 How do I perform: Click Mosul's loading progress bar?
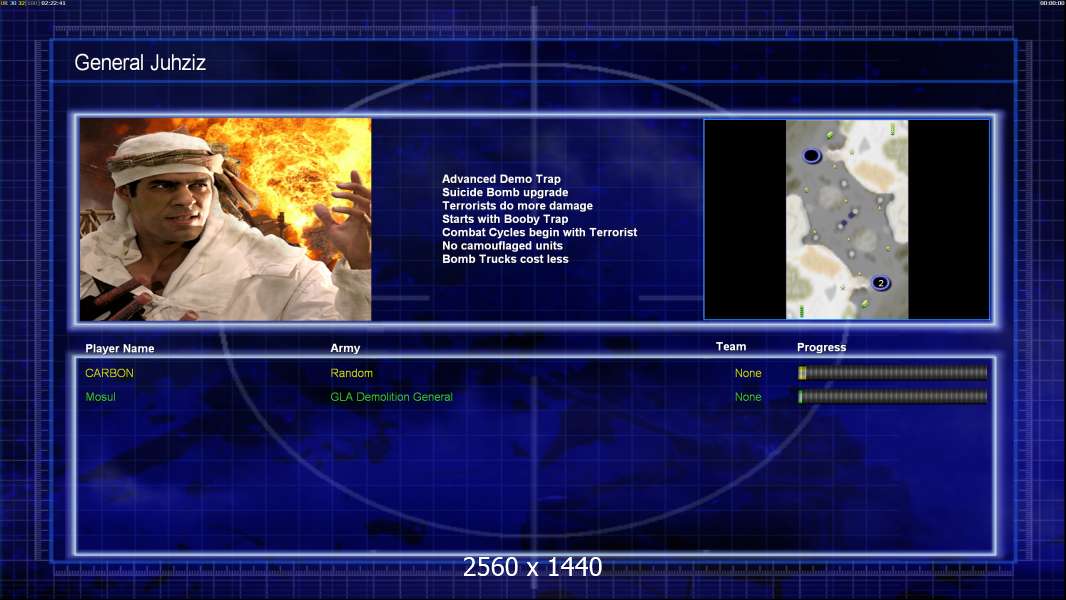[x=892, y=397]
